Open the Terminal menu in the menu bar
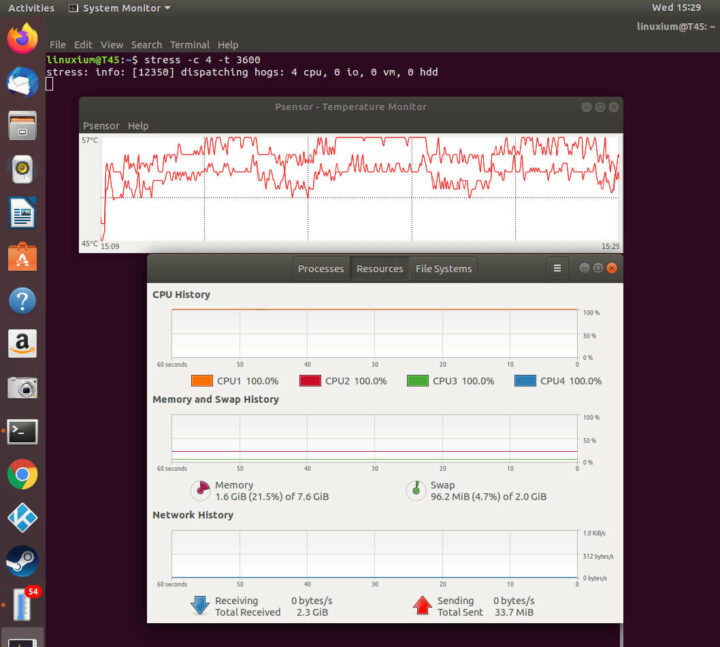The image size is (720, 647). point(189,45)
